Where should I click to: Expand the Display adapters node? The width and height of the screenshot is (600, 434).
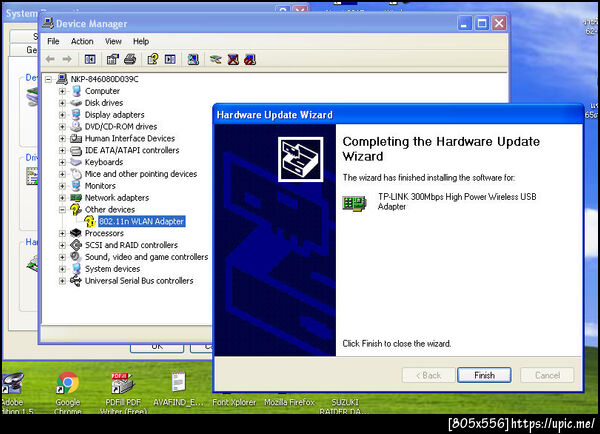(x=62, y=115)
